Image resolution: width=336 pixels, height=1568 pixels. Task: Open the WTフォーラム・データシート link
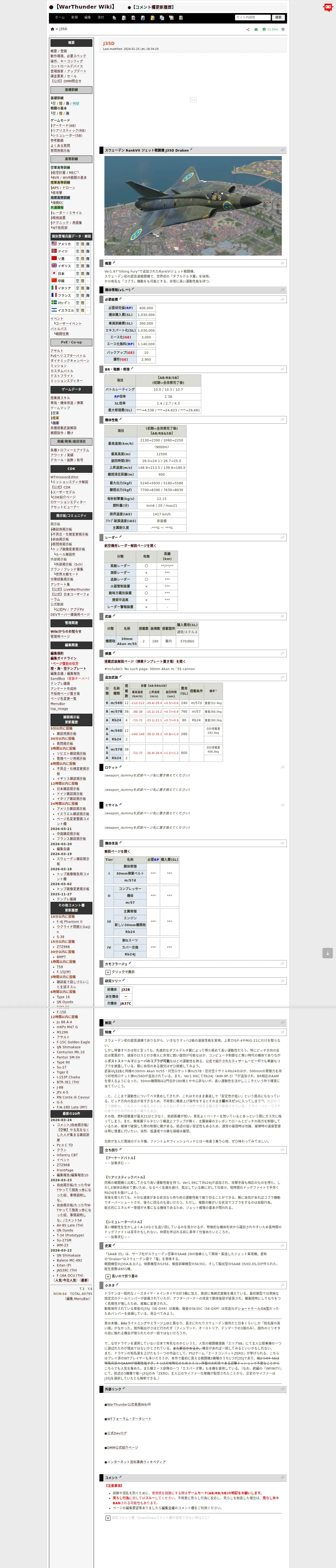[129, 1419]
